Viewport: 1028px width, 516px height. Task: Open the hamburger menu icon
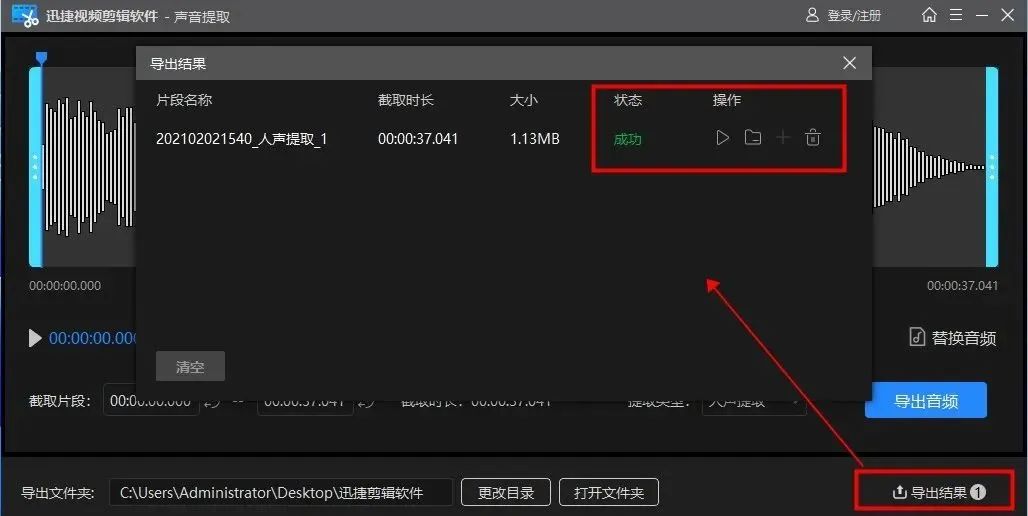(x=956, y=15)
